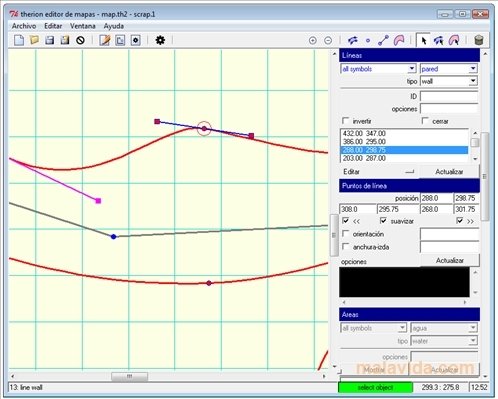Open the Ayuda menu
Screen dimensions: 498x399
click(114, 26)
